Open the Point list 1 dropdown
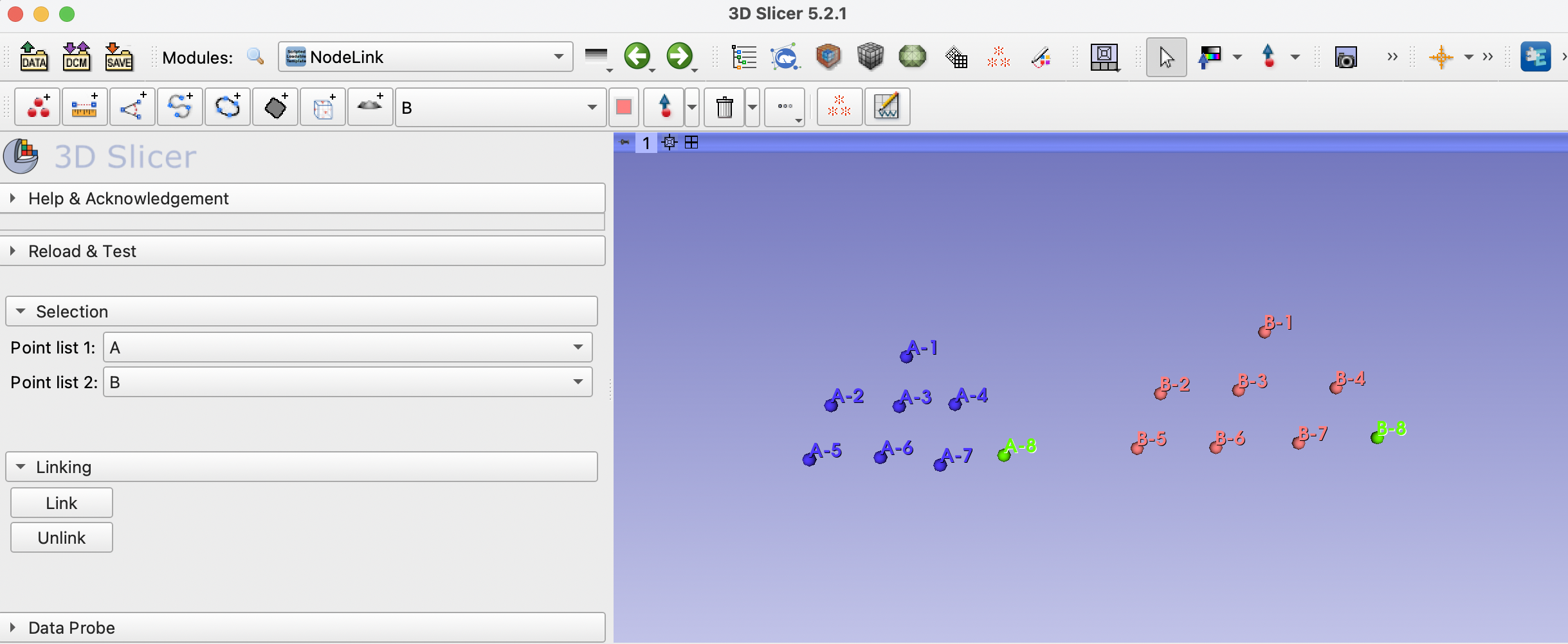Viewport: 1568px width, 644px height. pyautogui.click(x=347, y=348)
